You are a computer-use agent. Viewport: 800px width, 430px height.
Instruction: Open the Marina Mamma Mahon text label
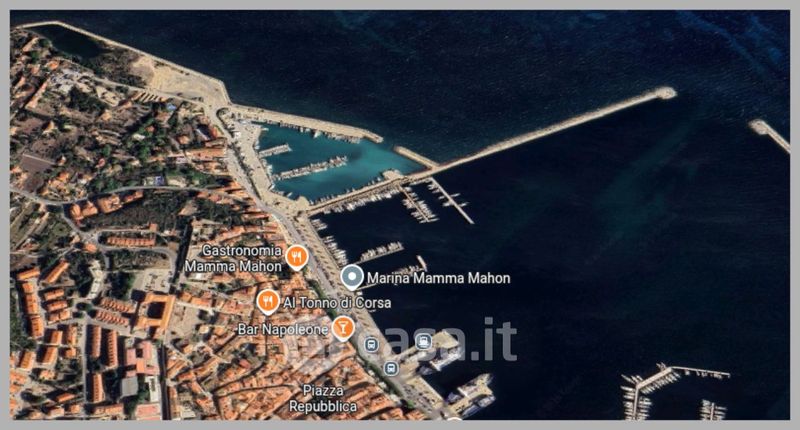(438, 279)
